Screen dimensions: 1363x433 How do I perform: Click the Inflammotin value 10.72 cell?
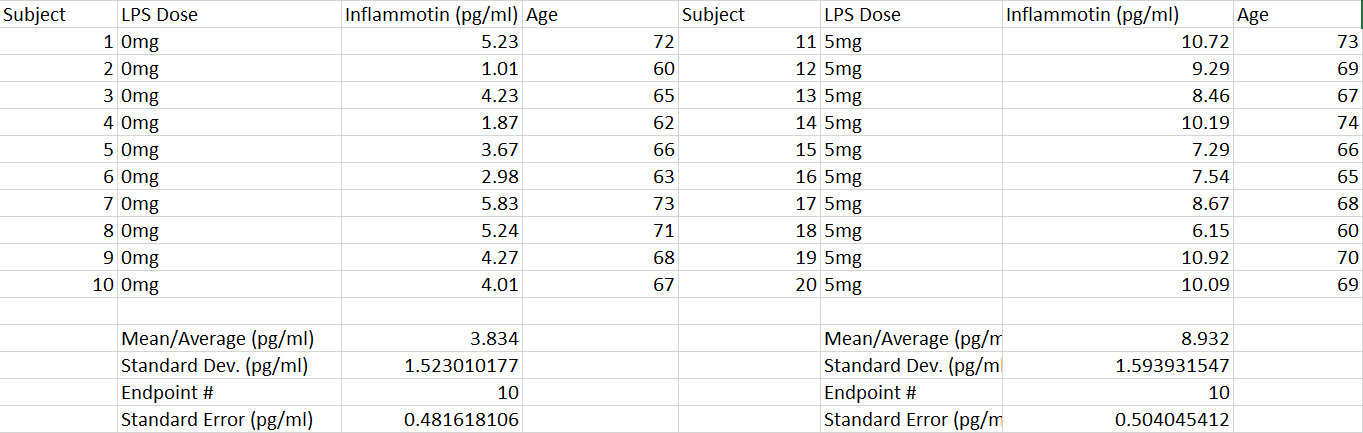(1117, 42)
